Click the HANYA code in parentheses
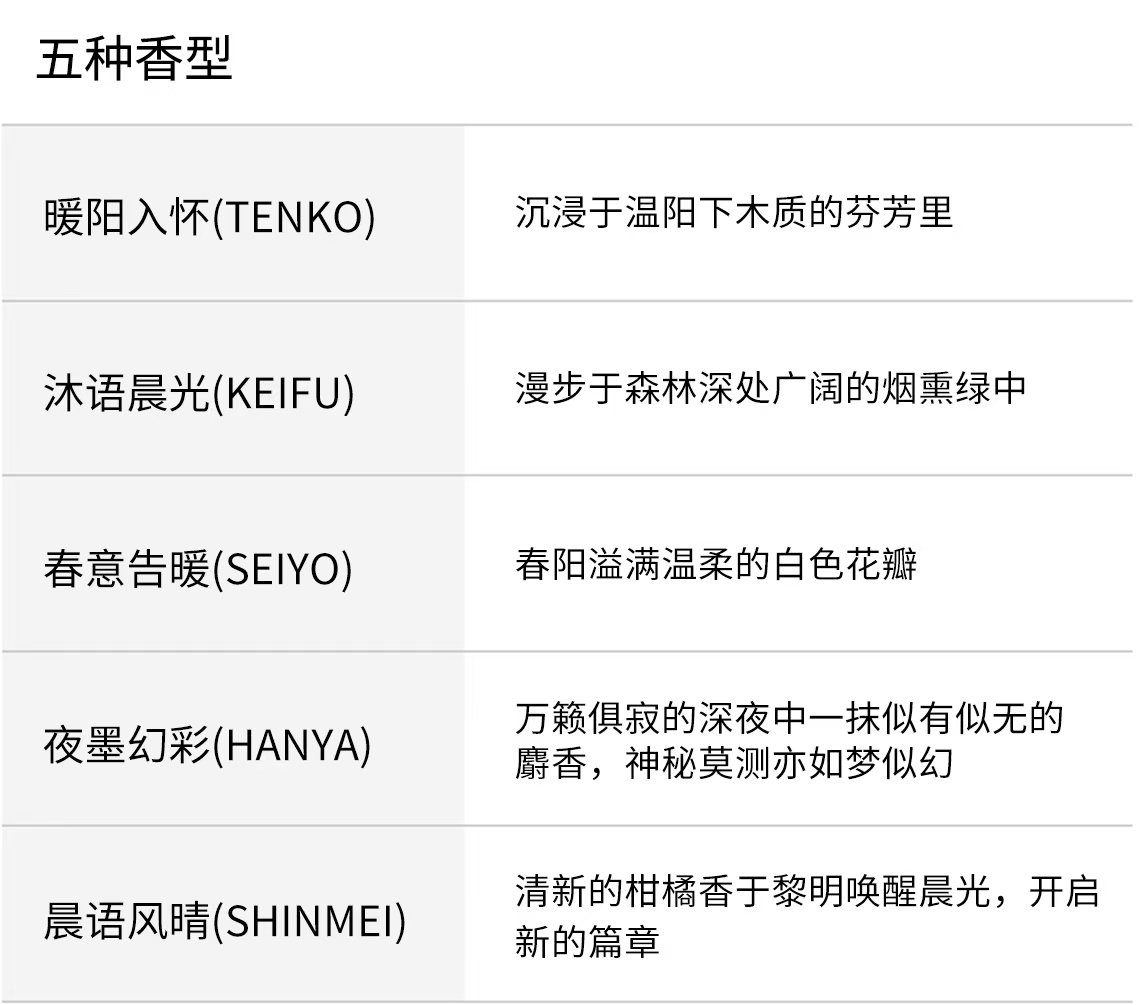 pyautogui.click(x=293, y=745)
